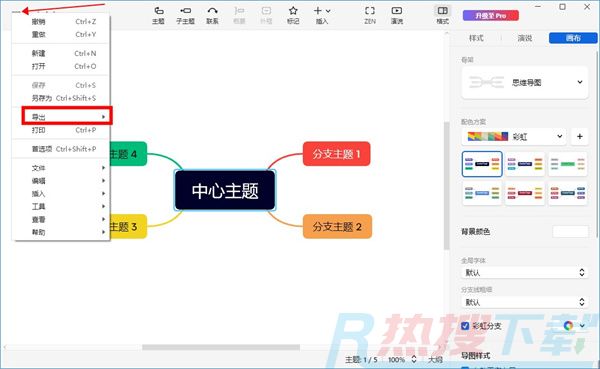Select the 联系 relationship tool
Image resolution: width=600 pixels, height=369 pixels.
click(x=212, y=15)
